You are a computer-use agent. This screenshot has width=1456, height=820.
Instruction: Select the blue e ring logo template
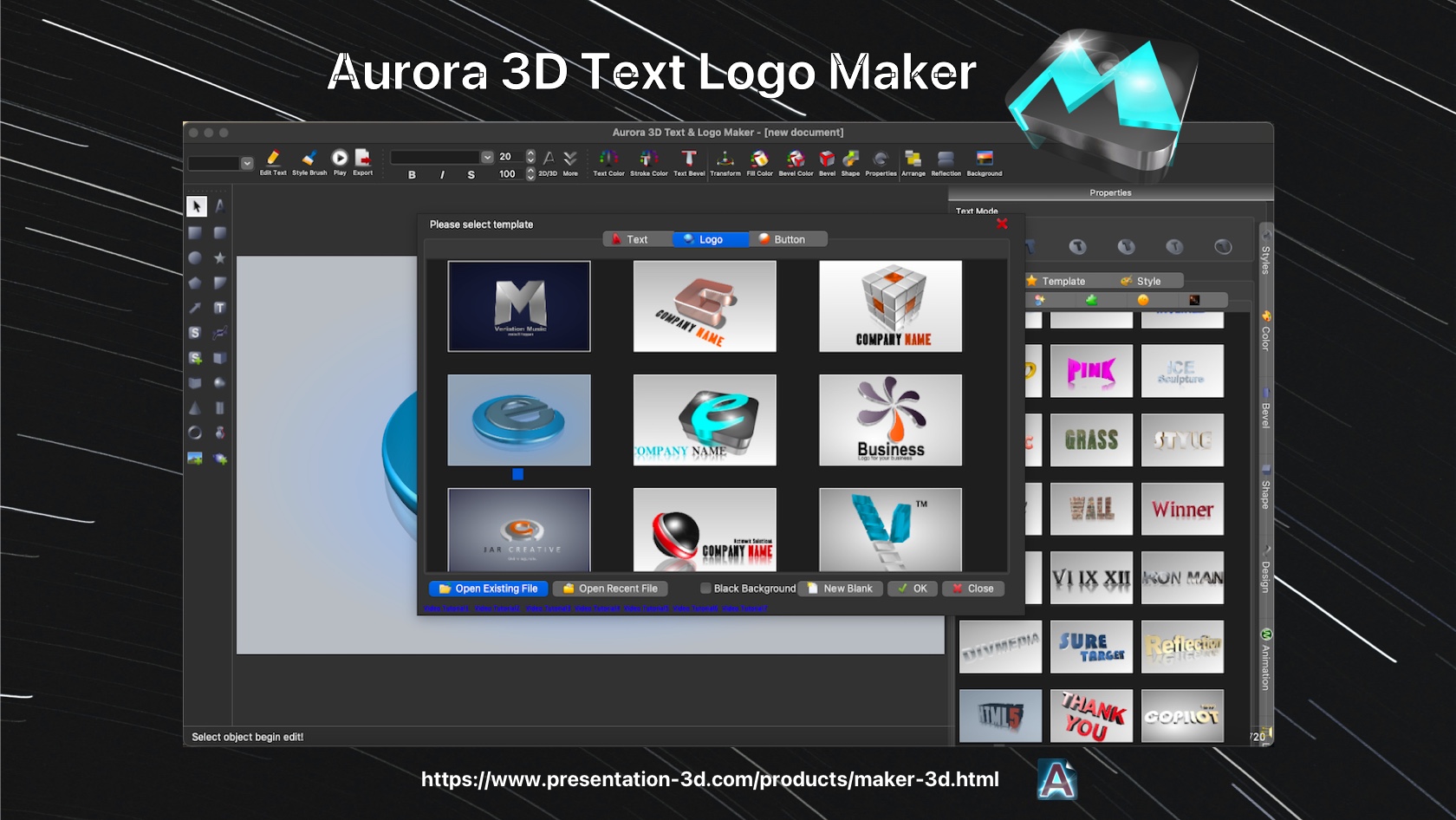click(519, 420)
